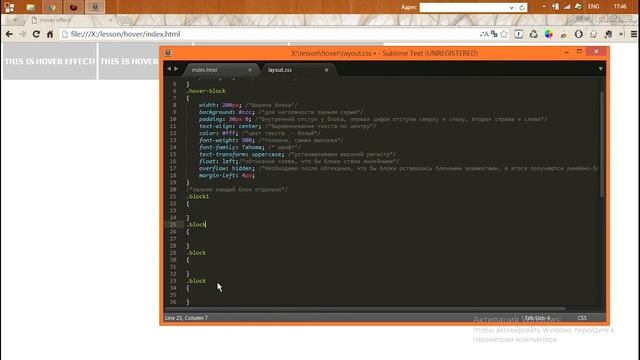Click first THIS IS HOVER EFFECT block
The width and height of the screenshot is (640, 360).
(50, 61)
